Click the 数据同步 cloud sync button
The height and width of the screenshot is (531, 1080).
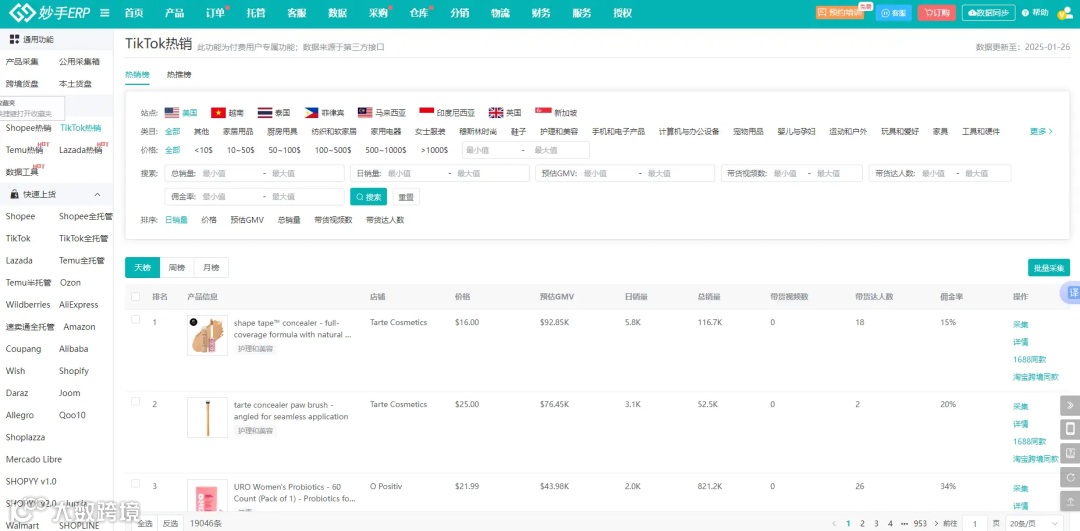(989, 12)
